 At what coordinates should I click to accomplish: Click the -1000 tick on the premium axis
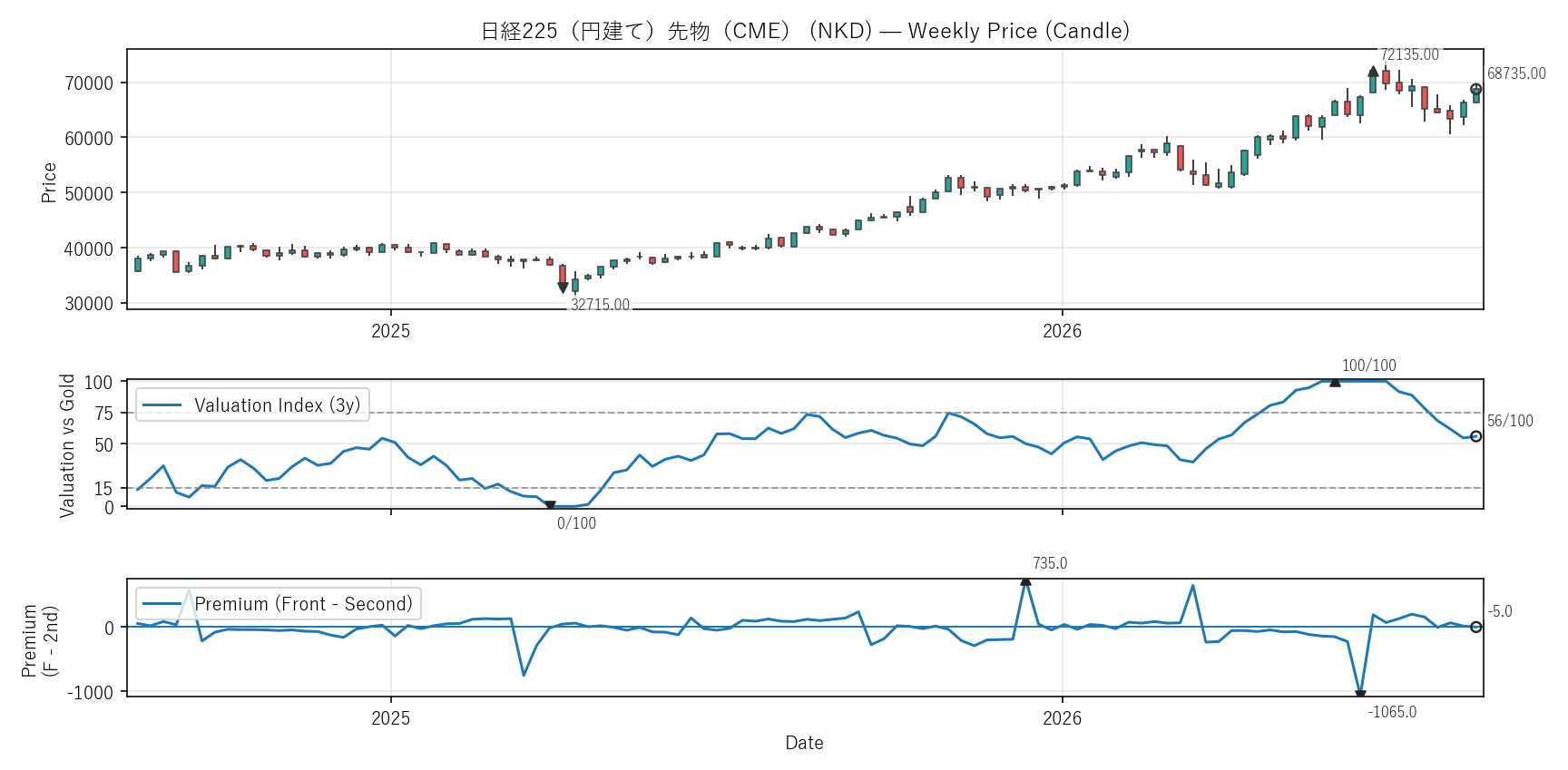(91, 693)
